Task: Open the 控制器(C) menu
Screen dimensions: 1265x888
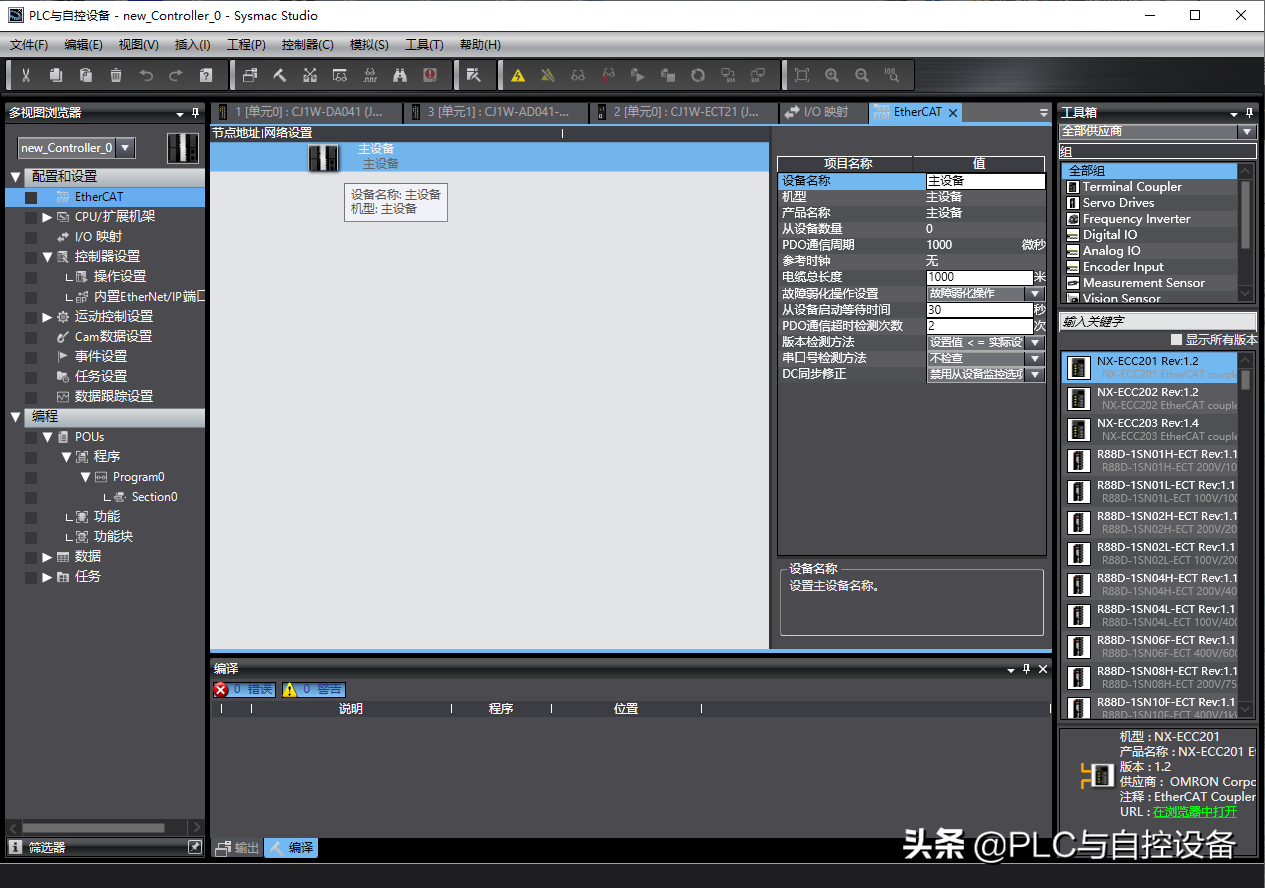Action: tap(307, 45)
